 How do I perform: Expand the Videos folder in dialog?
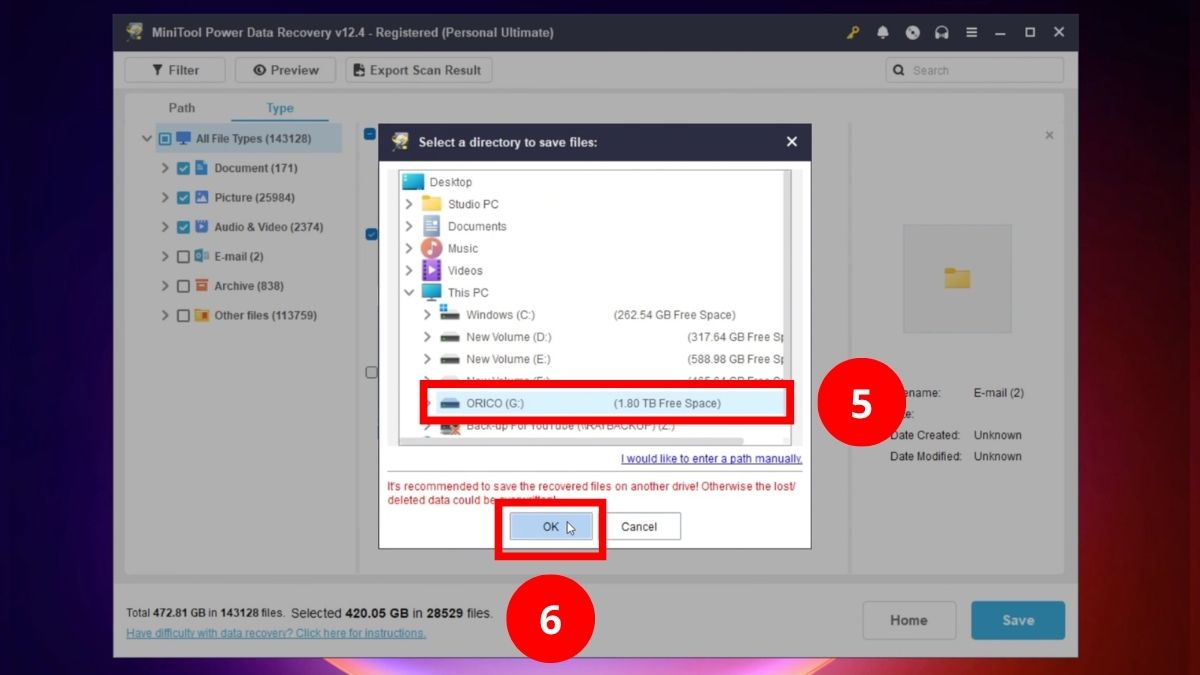[408, 270]
